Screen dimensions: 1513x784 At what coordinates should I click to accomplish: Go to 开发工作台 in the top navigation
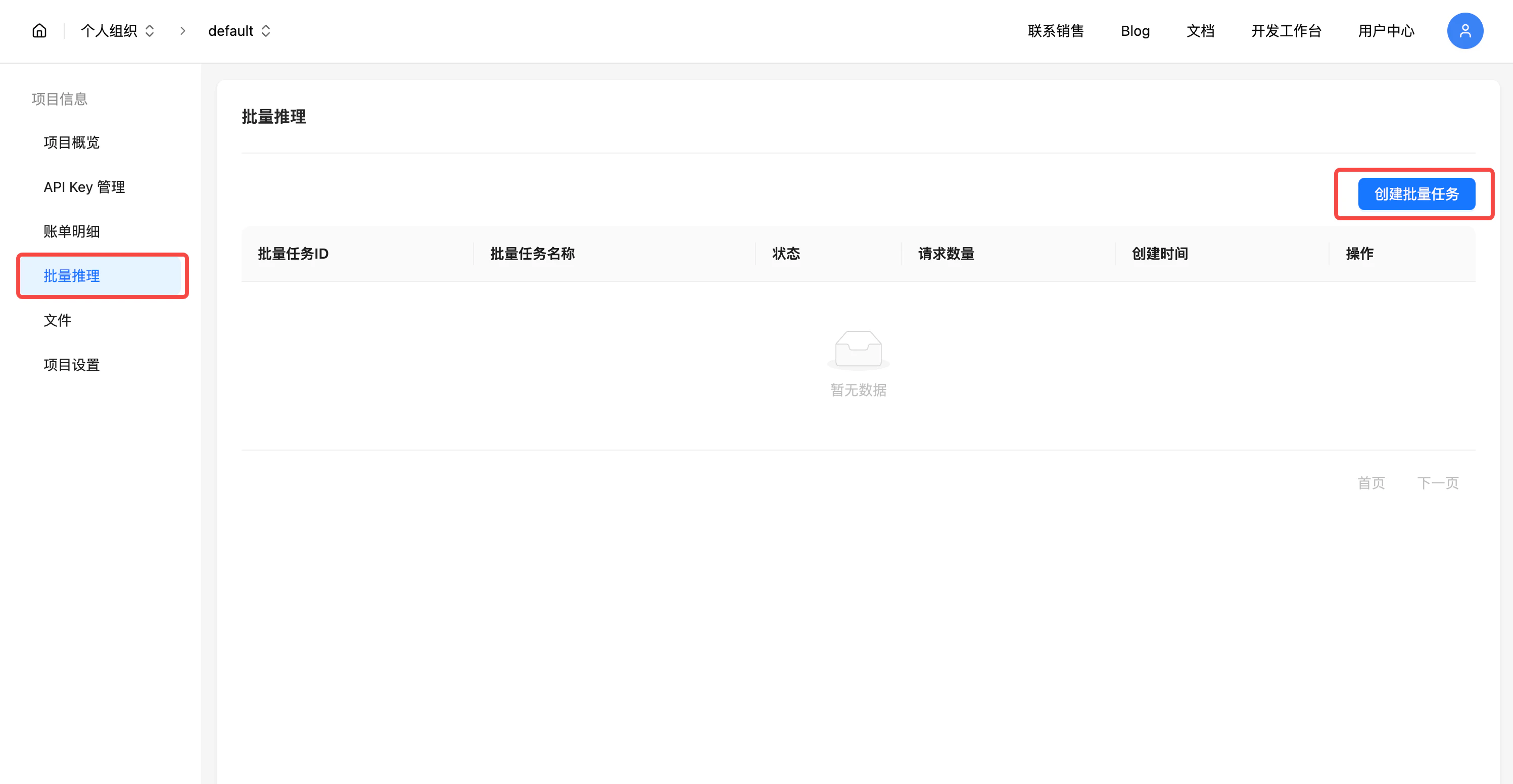pos(1286,30)
